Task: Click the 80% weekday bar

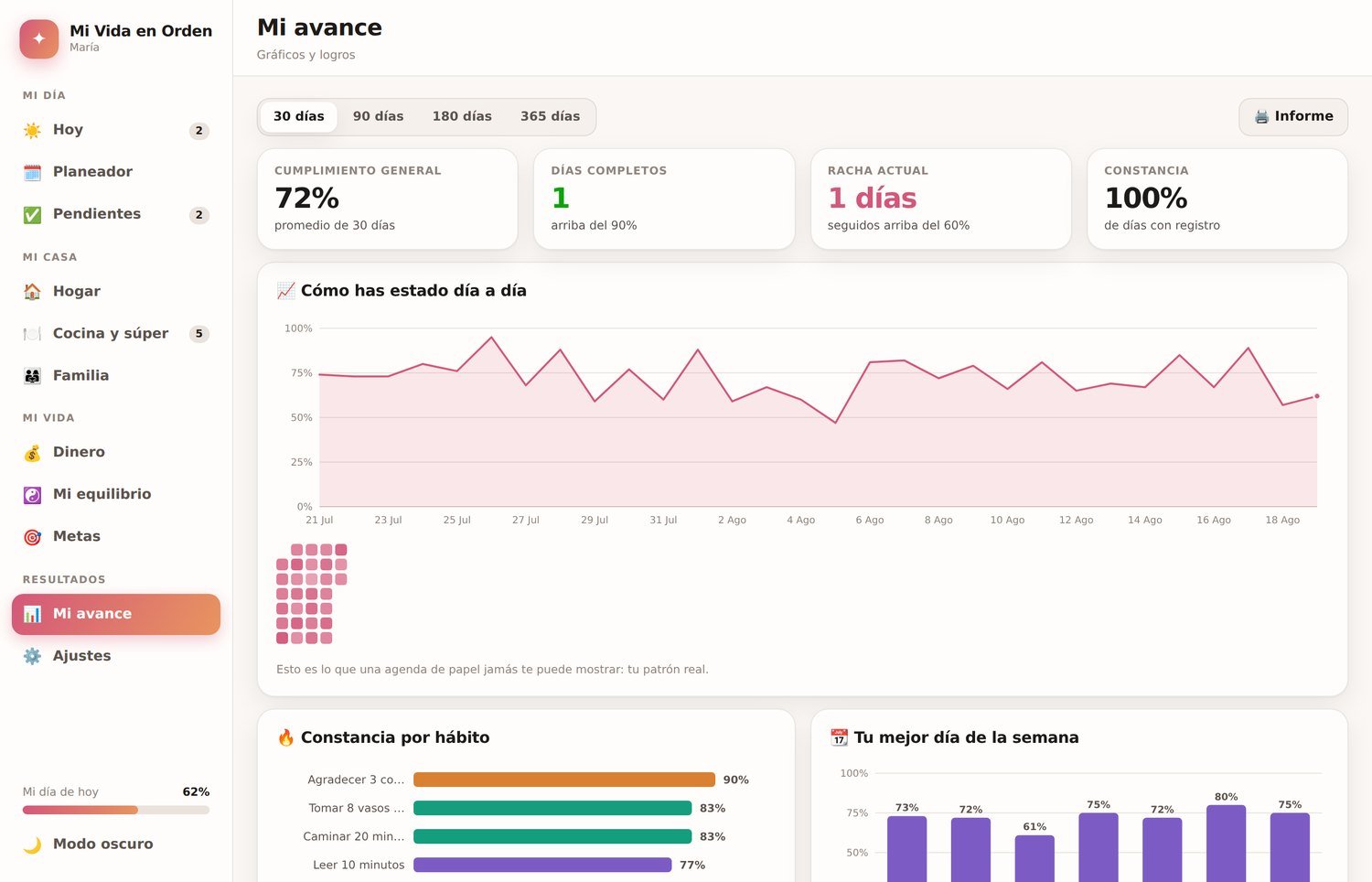Action: (1226, 844)
